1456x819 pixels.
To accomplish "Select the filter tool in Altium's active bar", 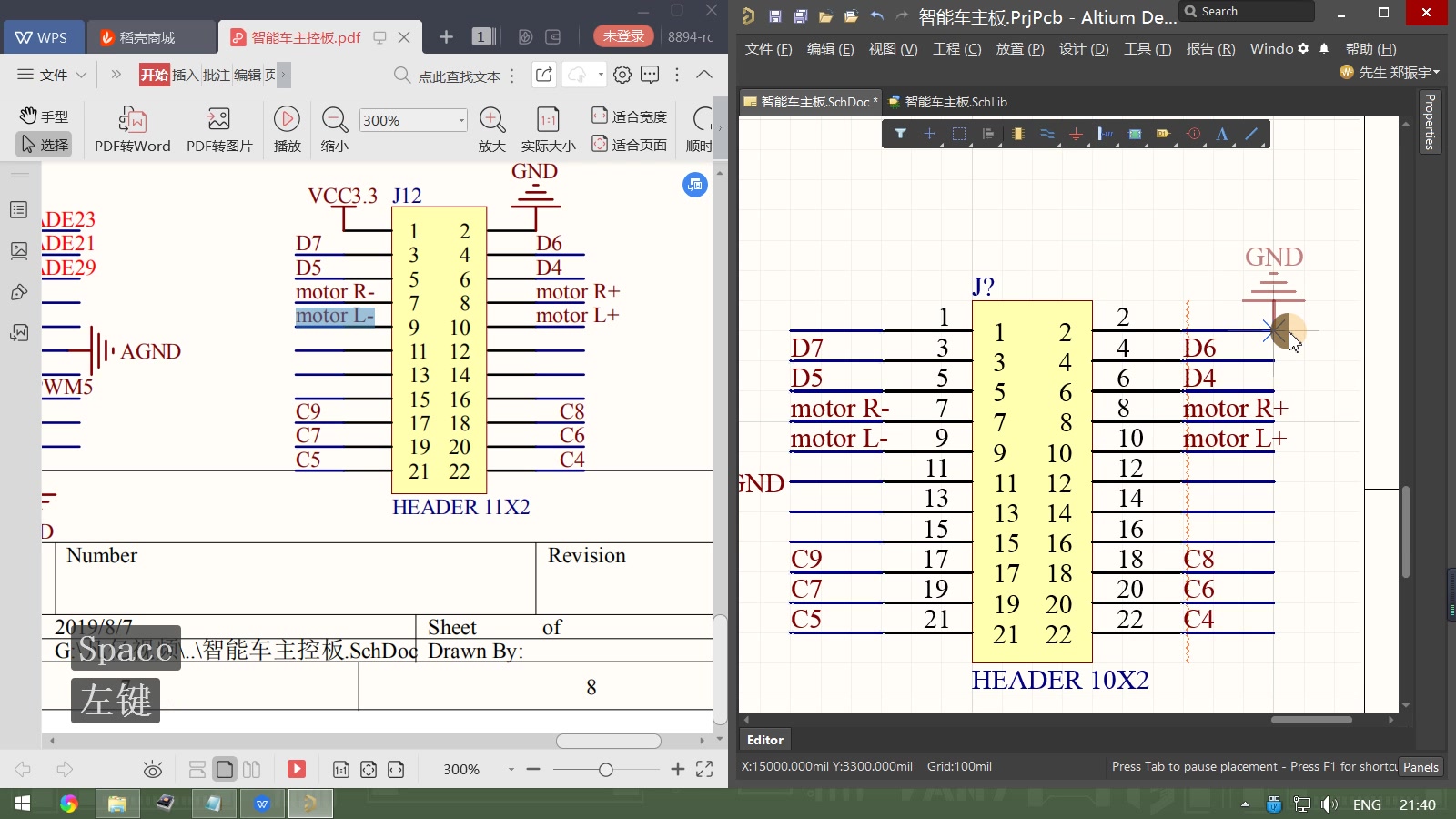I will [x=900, y=134].
